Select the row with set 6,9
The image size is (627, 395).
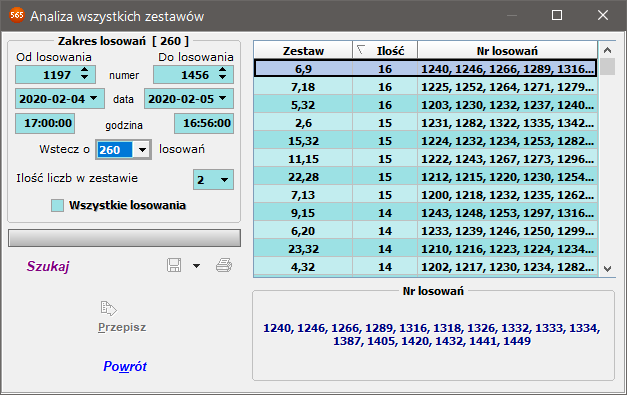pyautogui.click(x=425, y=69)
